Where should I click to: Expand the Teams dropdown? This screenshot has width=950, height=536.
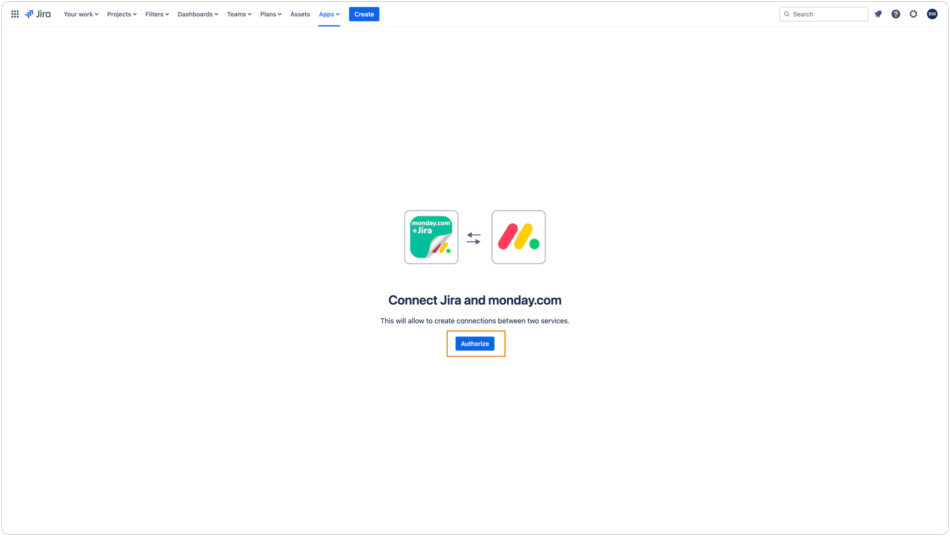pos(239,14)
